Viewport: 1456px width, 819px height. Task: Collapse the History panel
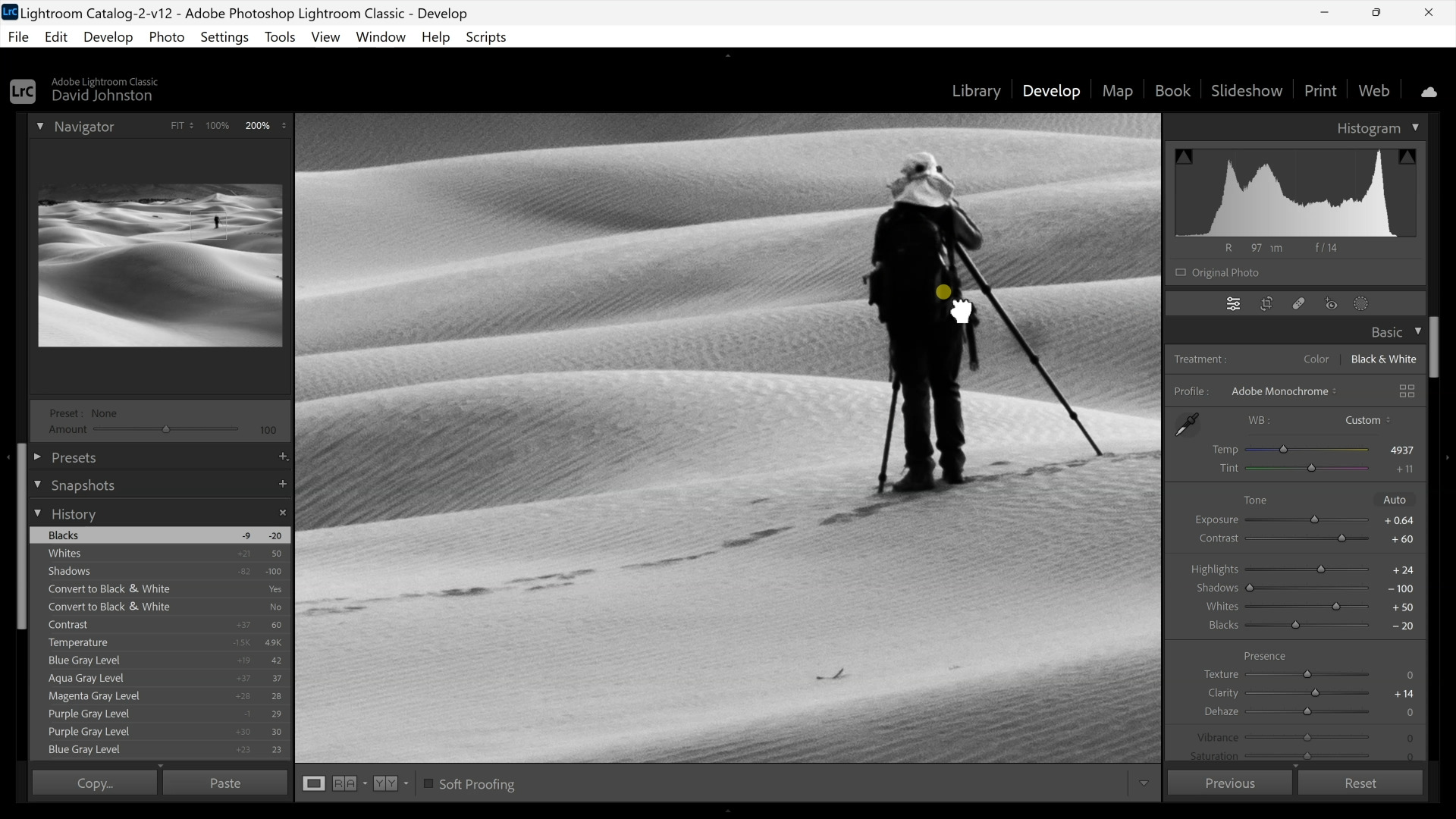[38, 514]
